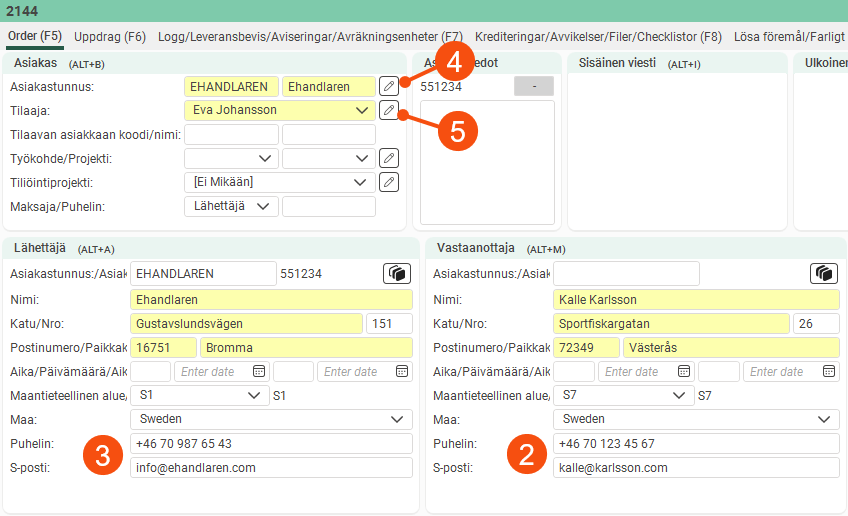Switch to the Uppdrag (F6) tab
848x516 pixels.
pyautogui.click(x=110, y=37)
